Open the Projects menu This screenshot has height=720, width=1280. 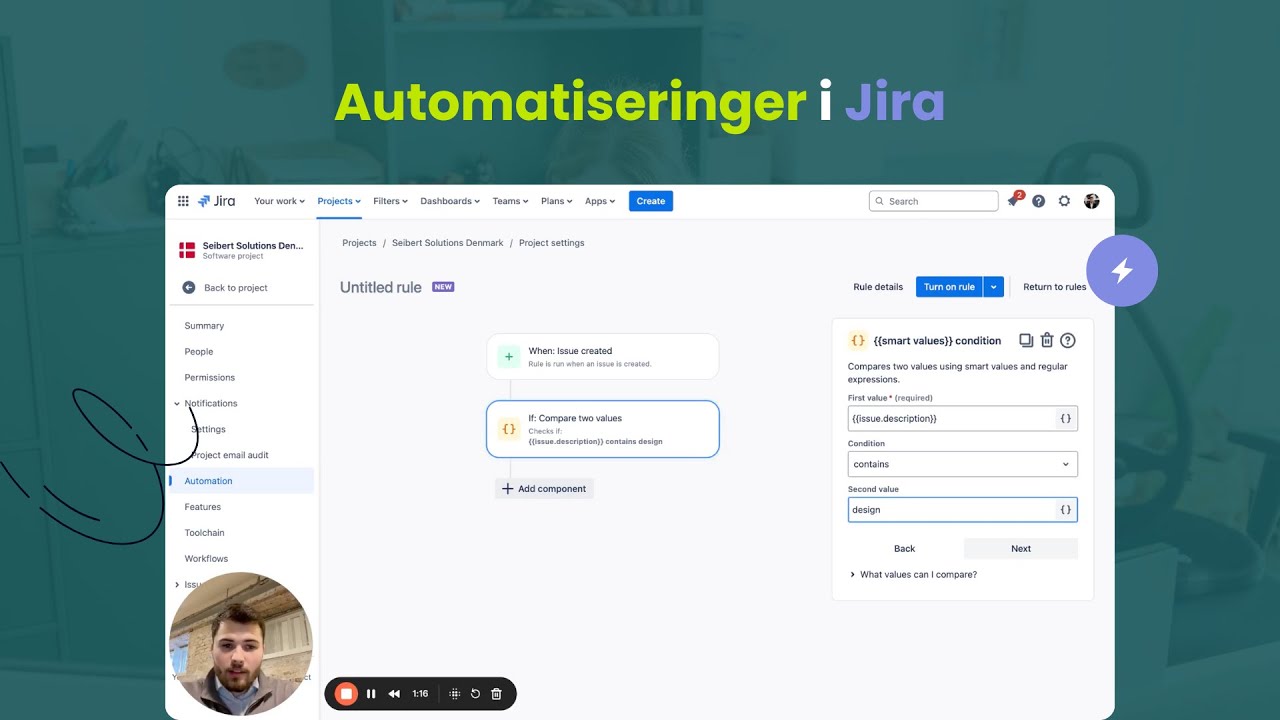339,201
